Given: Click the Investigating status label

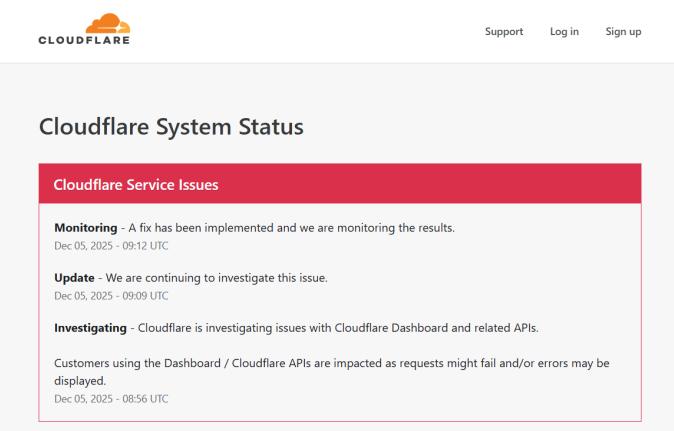Looking at the screenshot, I should pos(90,328).
